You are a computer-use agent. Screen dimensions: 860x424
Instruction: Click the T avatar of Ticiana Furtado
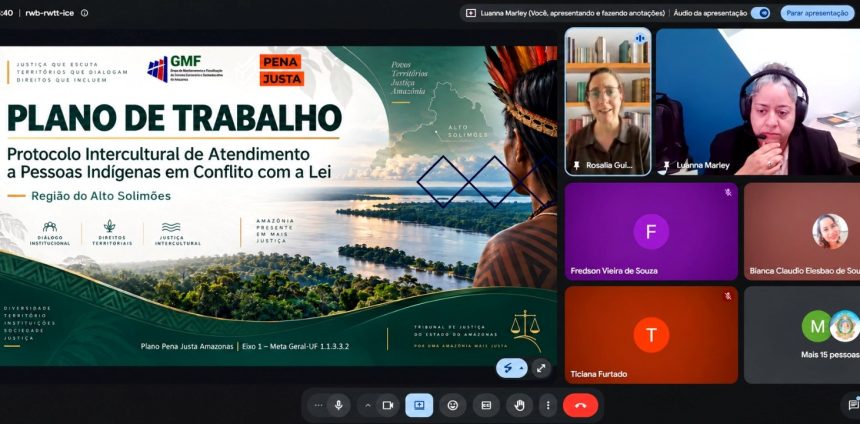(x=651, y=335)
